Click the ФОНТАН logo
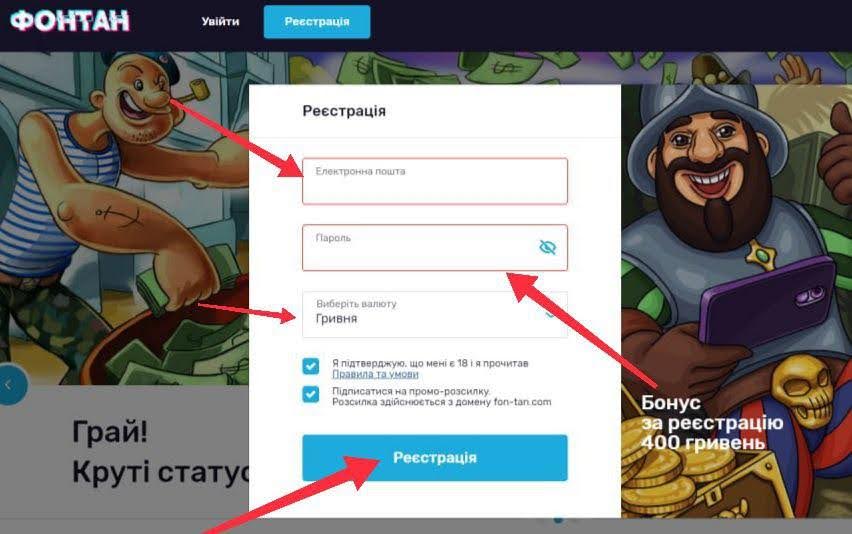The image size is (852, 534). pyautogui.click(x=70, y=21)
